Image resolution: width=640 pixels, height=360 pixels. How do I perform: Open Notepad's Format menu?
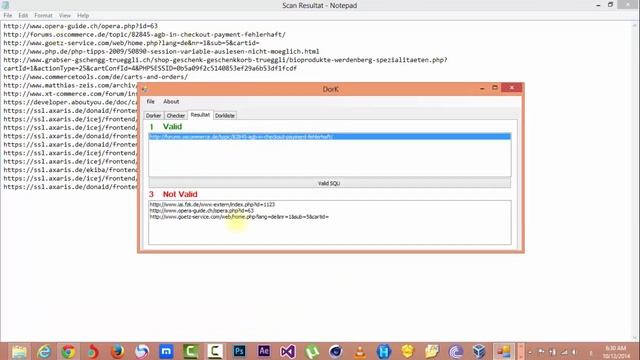tap(43, 16)
